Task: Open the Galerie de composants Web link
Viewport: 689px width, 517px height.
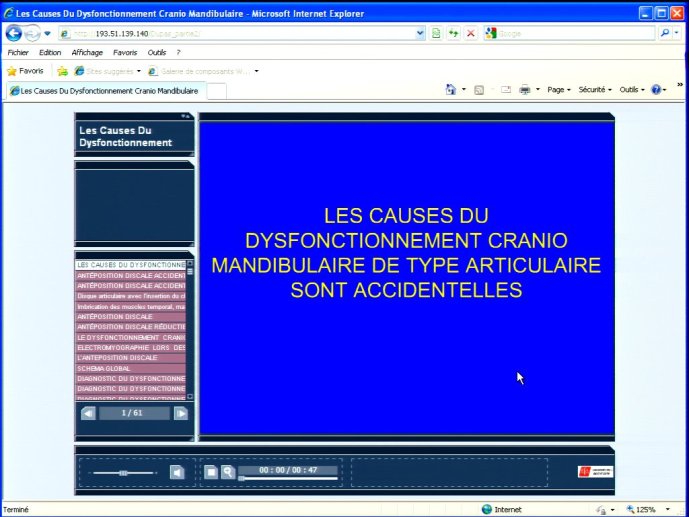Action: [x=199, y=71]
